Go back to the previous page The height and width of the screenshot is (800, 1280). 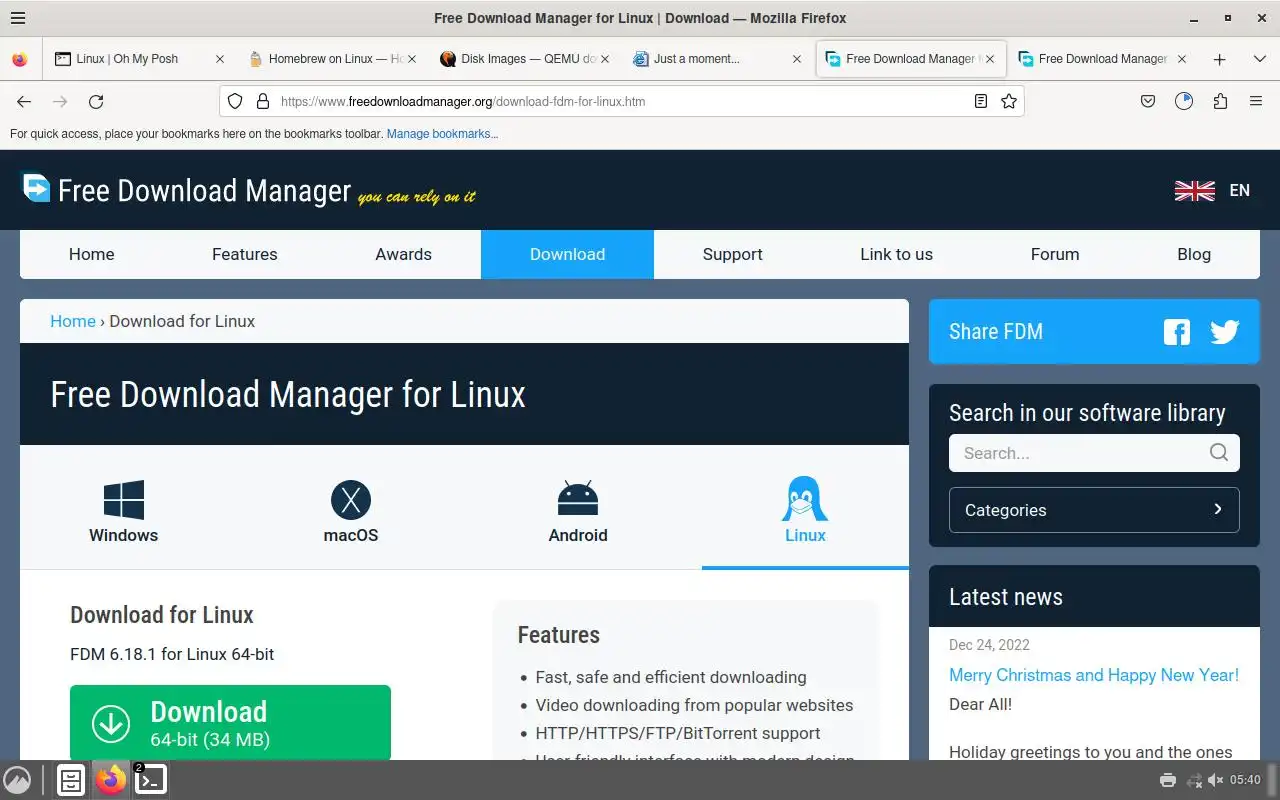(x=24, y=101)
